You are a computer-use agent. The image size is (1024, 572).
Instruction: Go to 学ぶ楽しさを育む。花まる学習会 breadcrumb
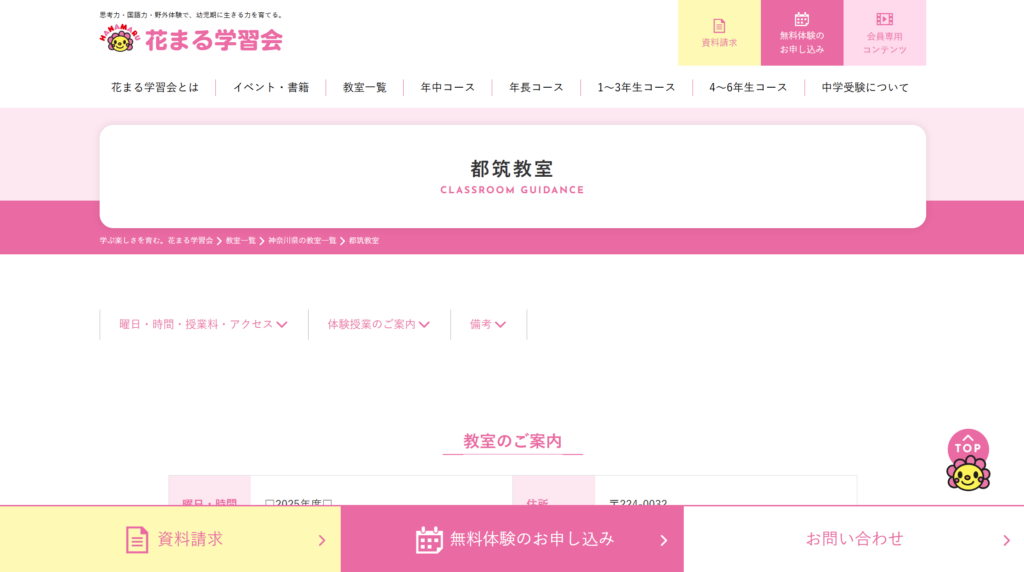pos(156,240)
